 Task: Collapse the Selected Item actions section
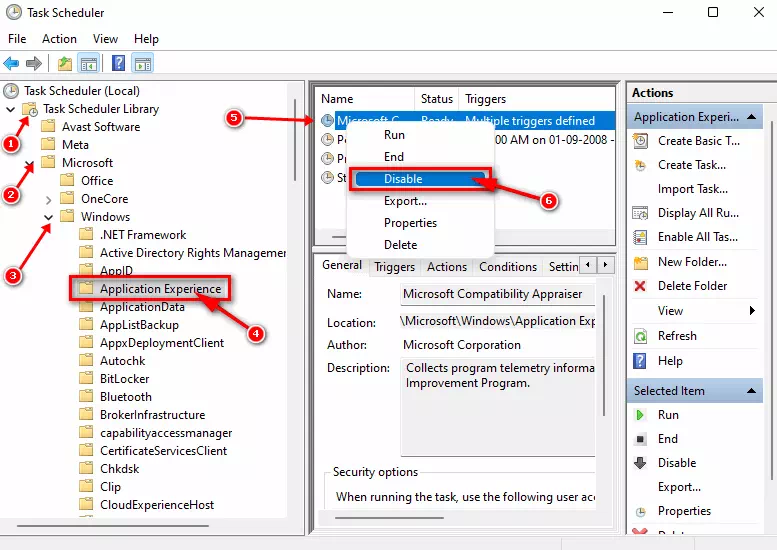point(751,390)
